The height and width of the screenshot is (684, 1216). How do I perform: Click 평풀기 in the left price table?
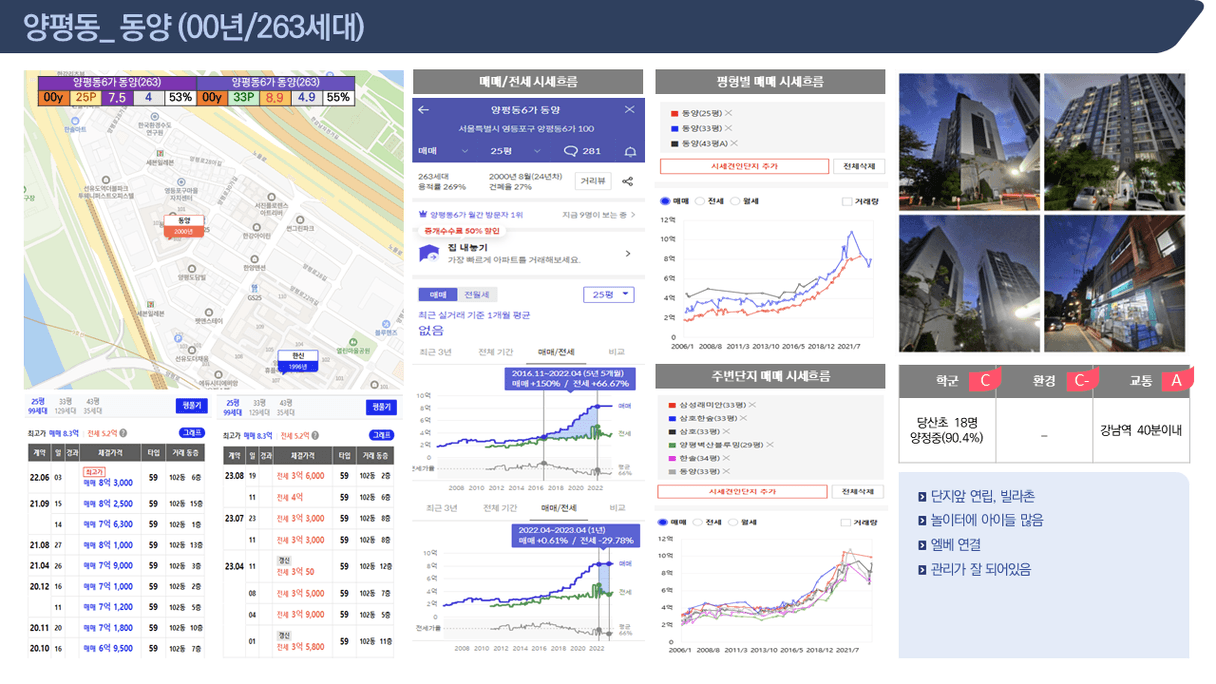[190, 406]
